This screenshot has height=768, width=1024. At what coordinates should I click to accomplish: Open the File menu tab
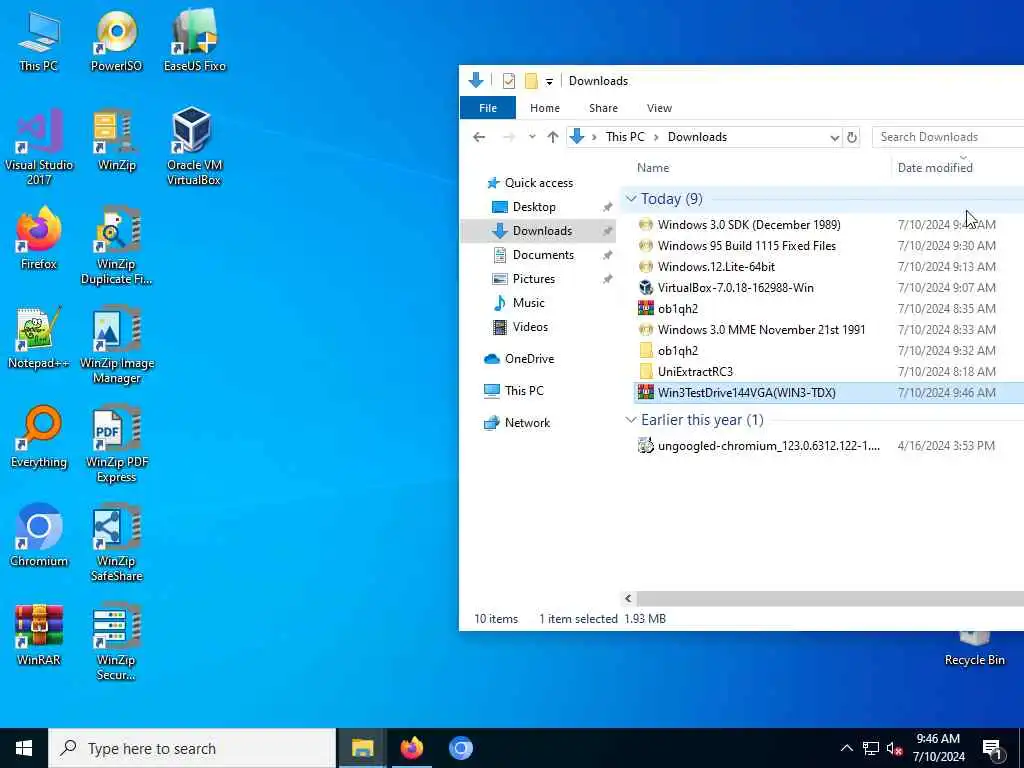pyautogui.click(x=488, y=108)
